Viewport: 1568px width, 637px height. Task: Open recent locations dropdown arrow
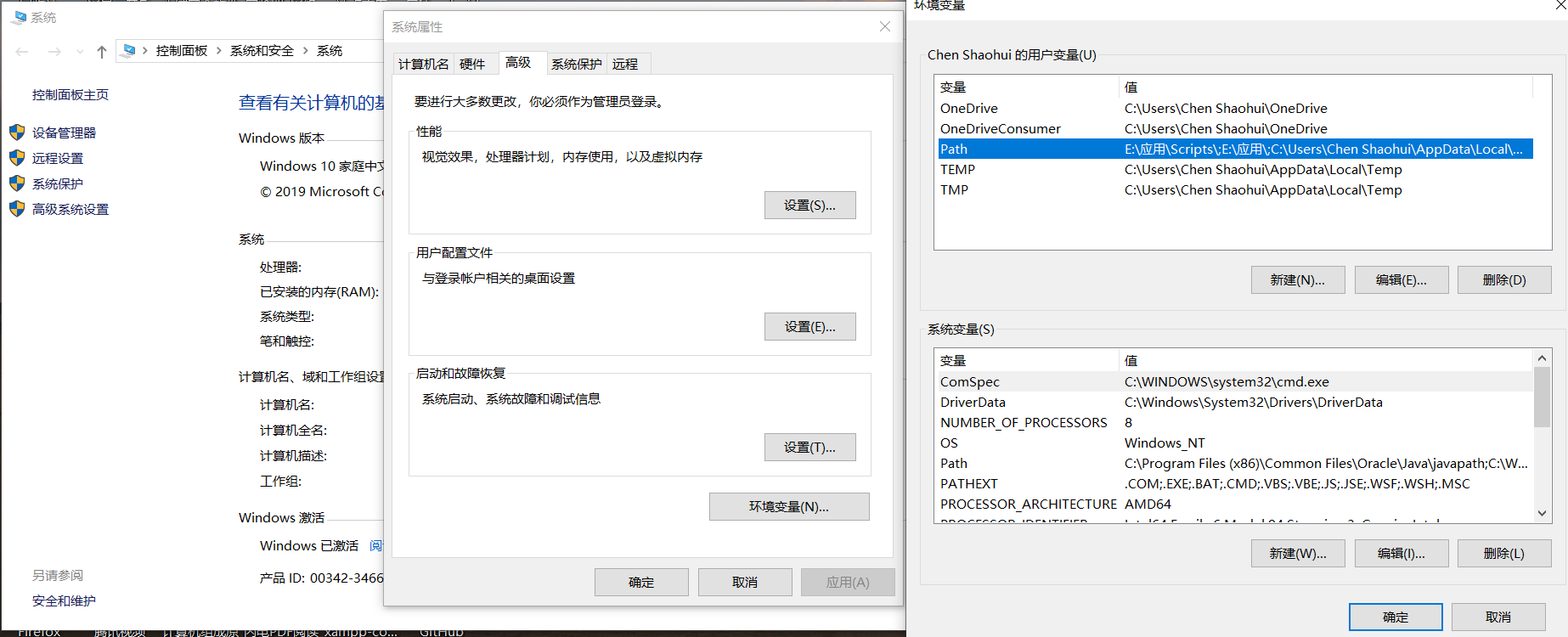click(80, 52)
